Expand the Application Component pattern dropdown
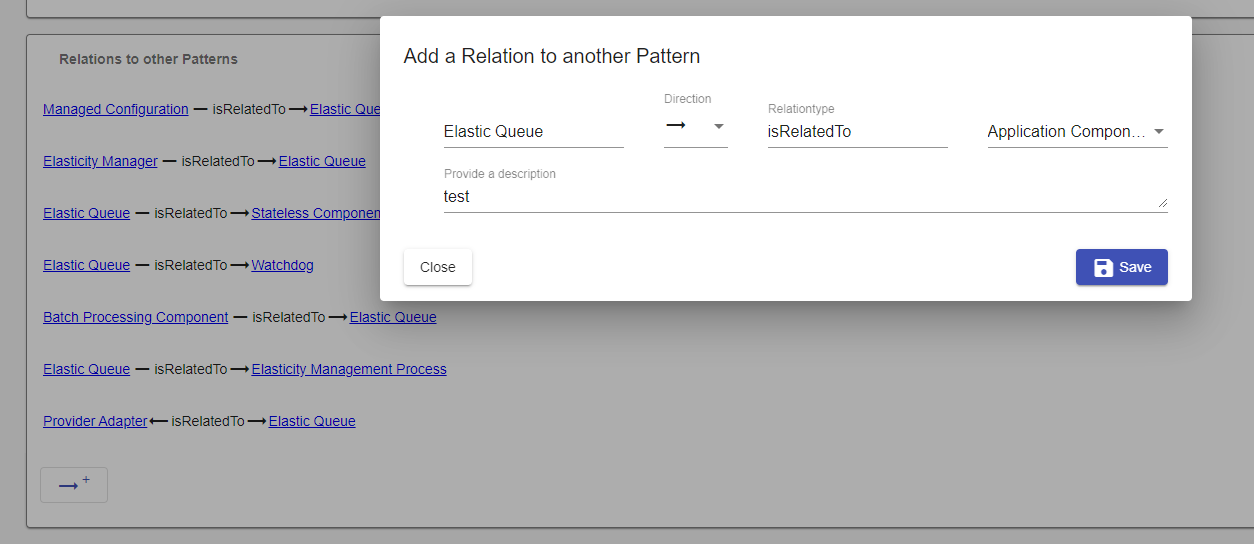Image resolution: width=1254 pixels, height=544 pixels. pos(1077,131)
